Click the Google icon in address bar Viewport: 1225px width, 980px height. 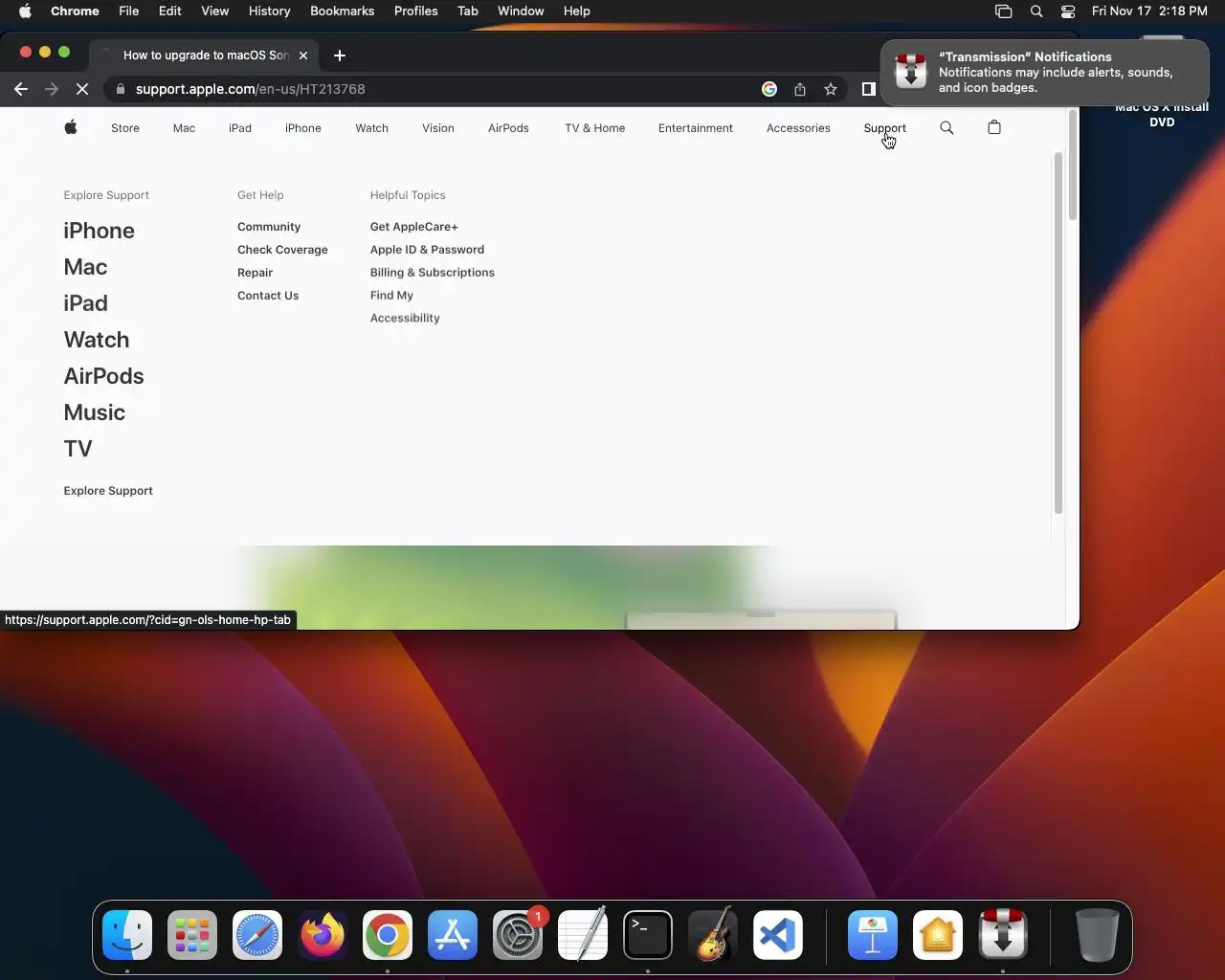tap(769, 89)
